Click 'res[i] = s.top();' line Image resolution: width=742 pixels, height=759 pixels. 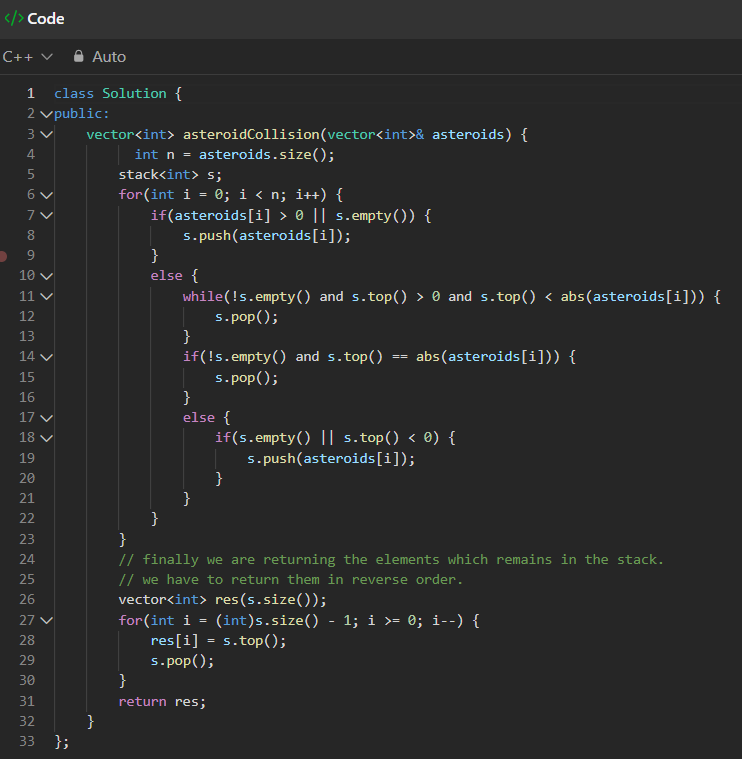218,640
